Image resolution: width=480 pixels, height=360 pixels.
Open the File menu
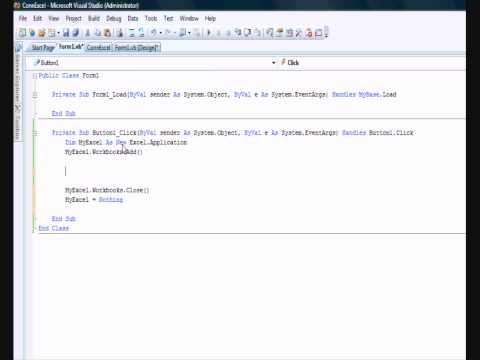23,19
